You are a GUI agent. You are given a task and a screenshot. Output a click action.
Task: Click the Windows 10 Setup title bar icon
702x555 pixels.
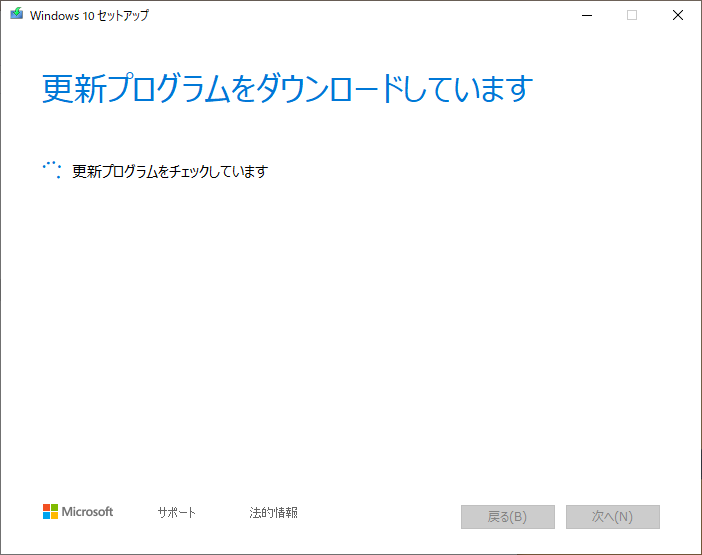pyautogui.click(x=16, y=15)
